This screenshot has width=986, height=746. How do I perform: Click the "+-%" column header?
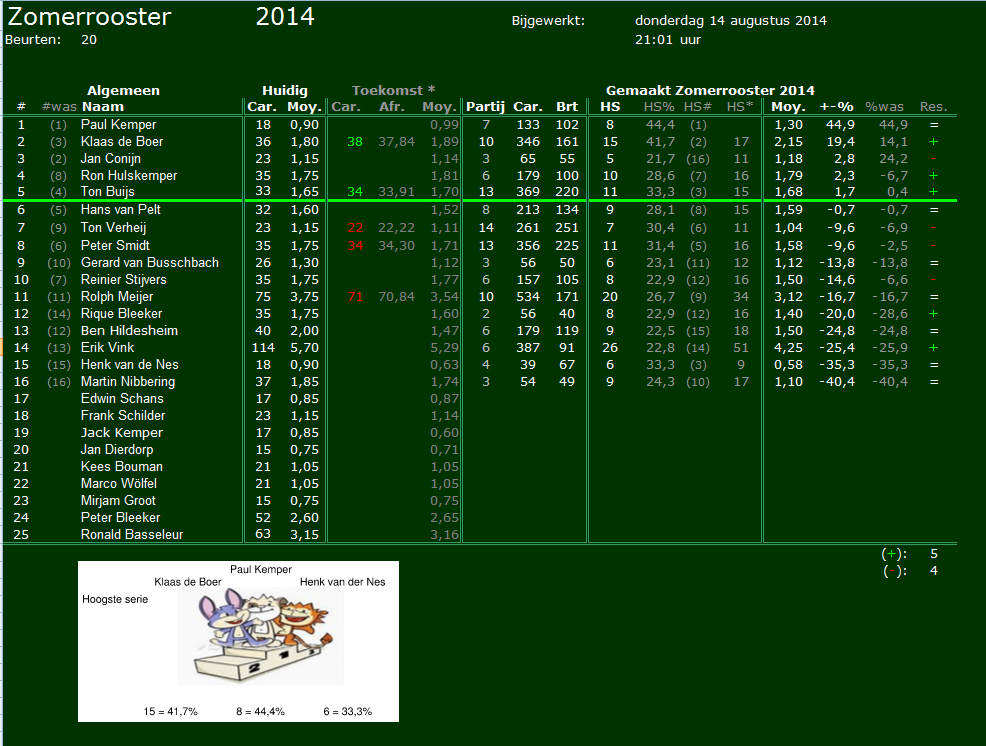tap(836, 107)
